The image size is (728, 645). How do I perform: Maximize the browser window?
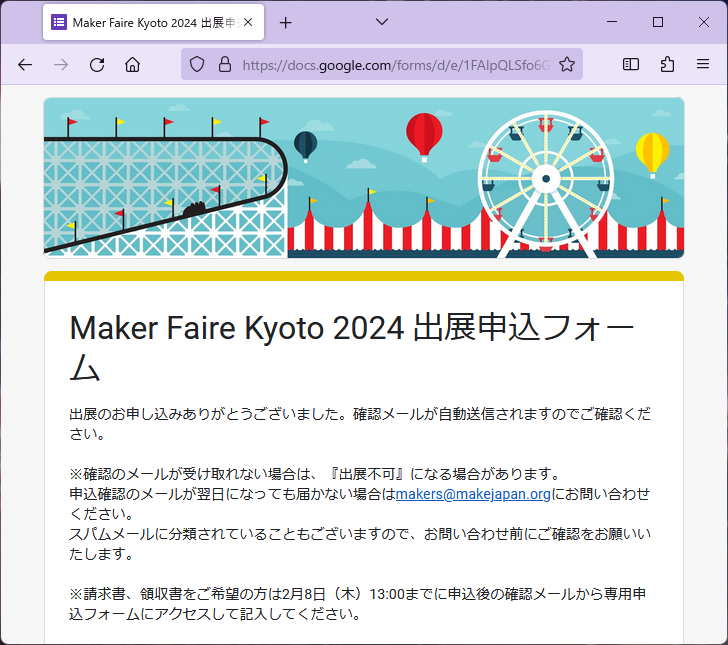[657, 22]
